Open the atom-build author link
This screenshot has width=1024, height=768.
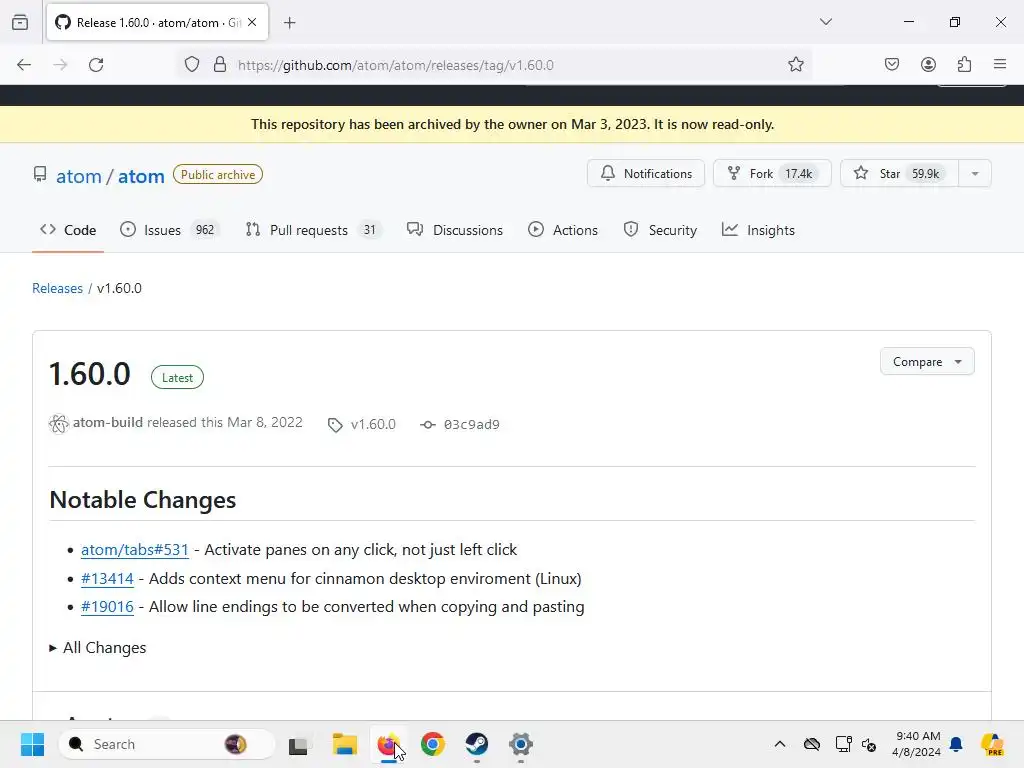tap(108, 423)
